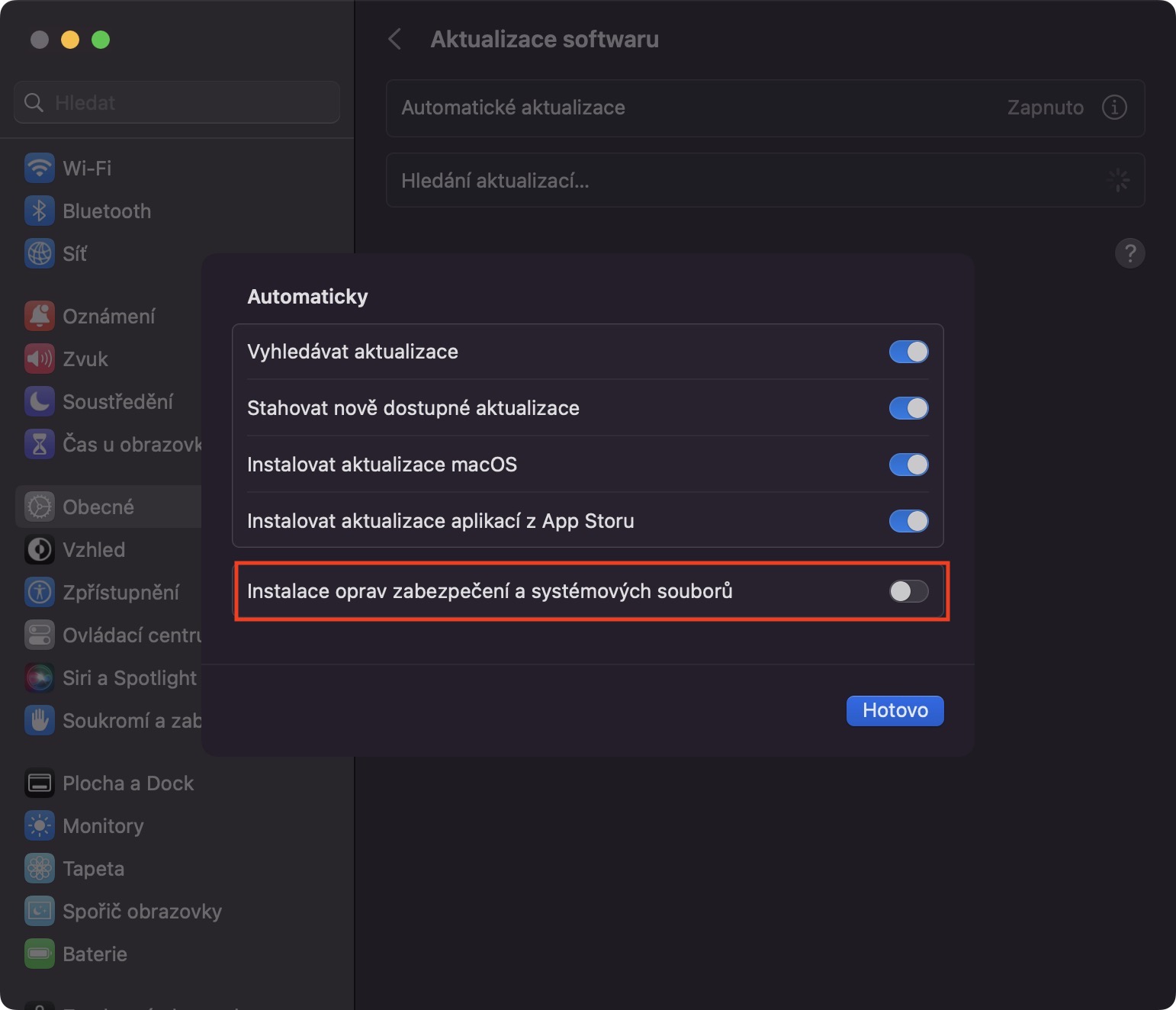This screenshot has height=1010, width=1176.
Task: Select Oznámení in the sidebar
Action: tap(108, 317)
